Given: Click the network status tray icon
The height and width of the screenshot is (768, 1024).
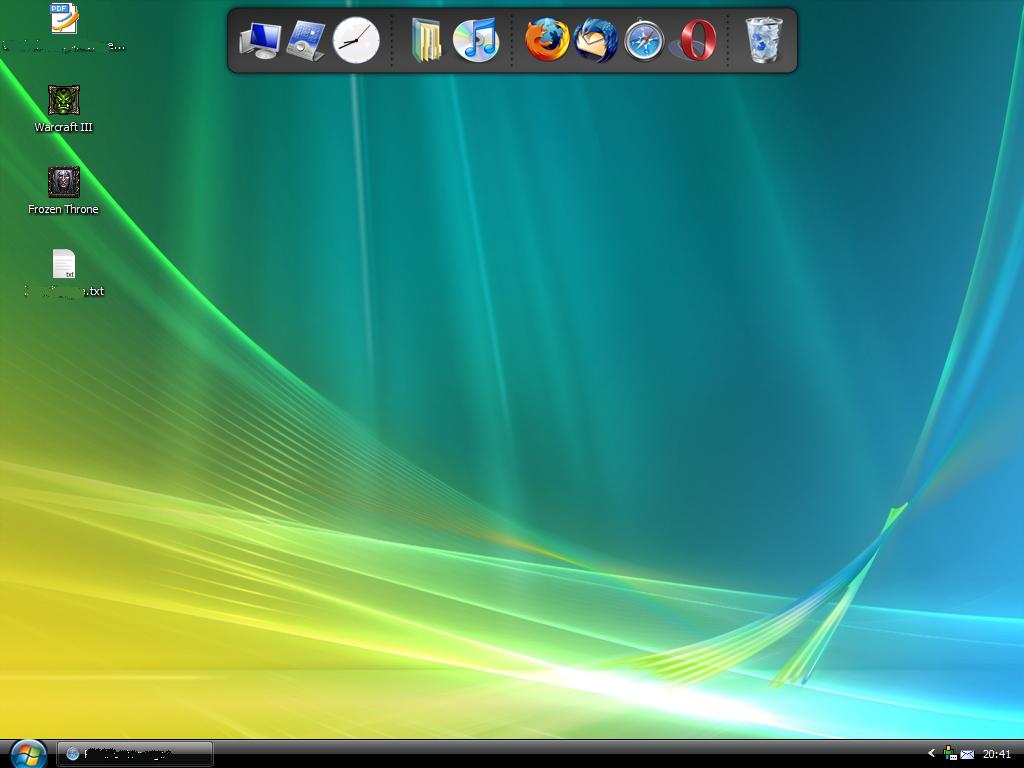Looking at the screenshot, I should (x=950, y=754).
